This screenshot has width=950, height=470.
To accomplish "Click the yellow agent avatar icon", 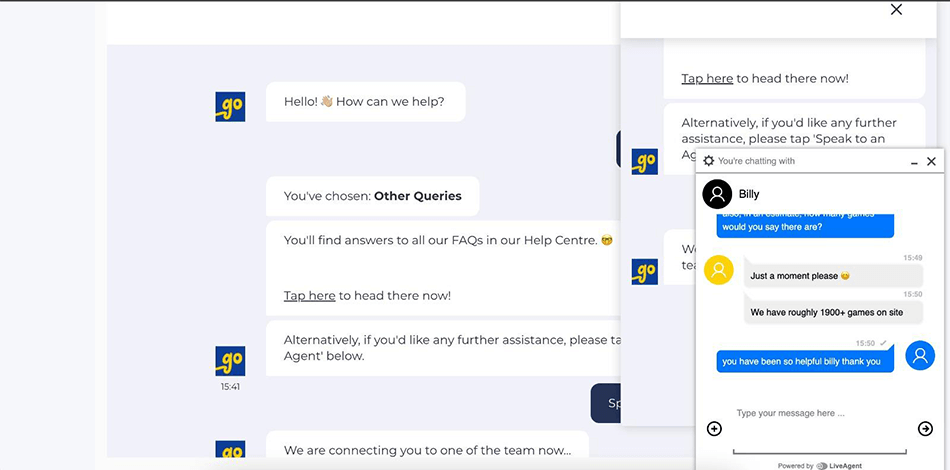I will [x=719, y=270].
